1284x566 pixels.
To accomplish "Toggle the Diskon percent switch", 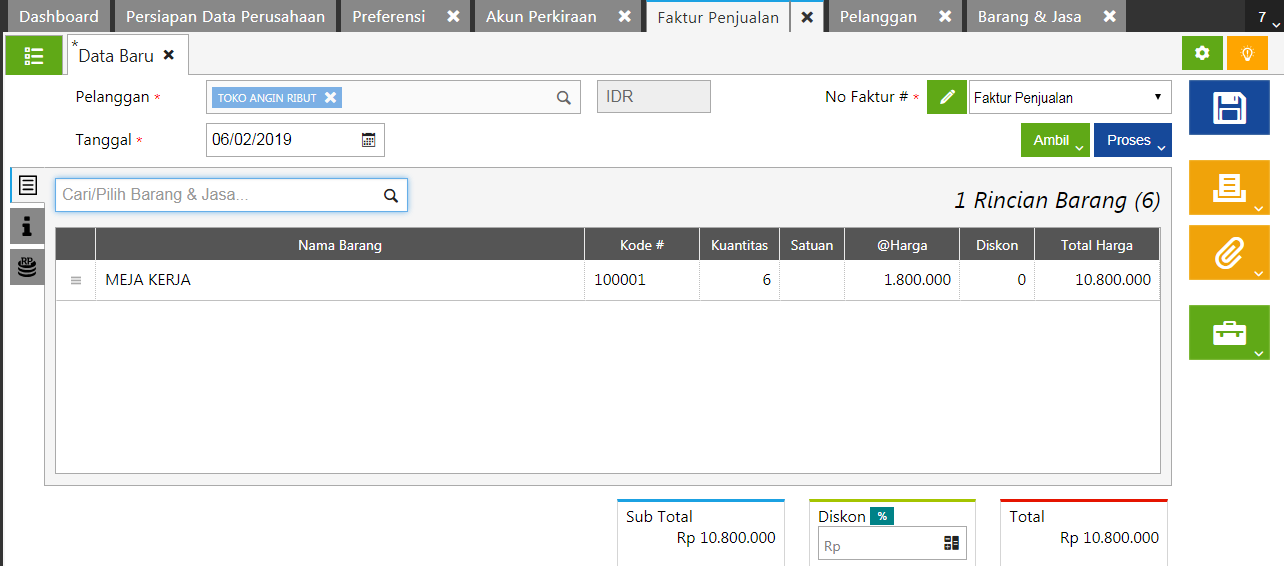I will pos(882,517).
